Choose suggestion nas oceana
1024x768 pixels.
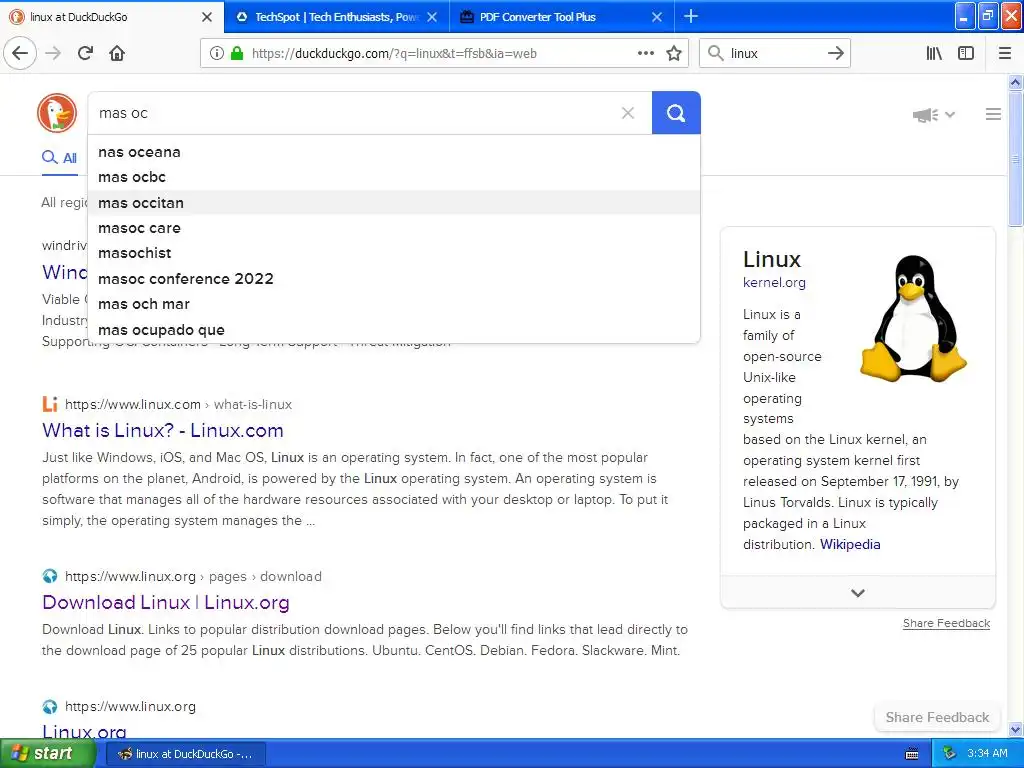coord(394,152)
